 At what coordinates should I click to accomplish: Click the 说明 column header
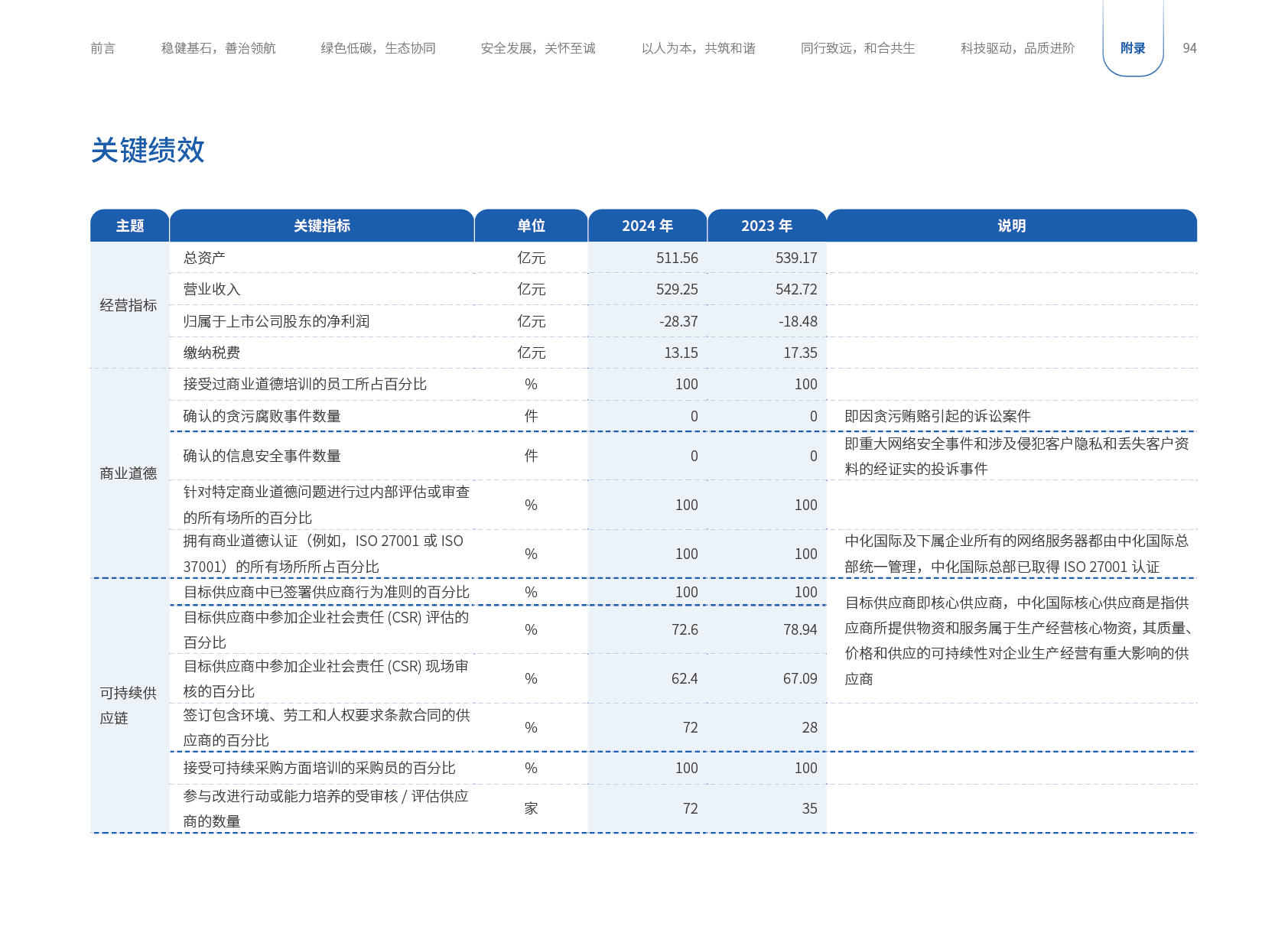click(x=1011, y=226)
